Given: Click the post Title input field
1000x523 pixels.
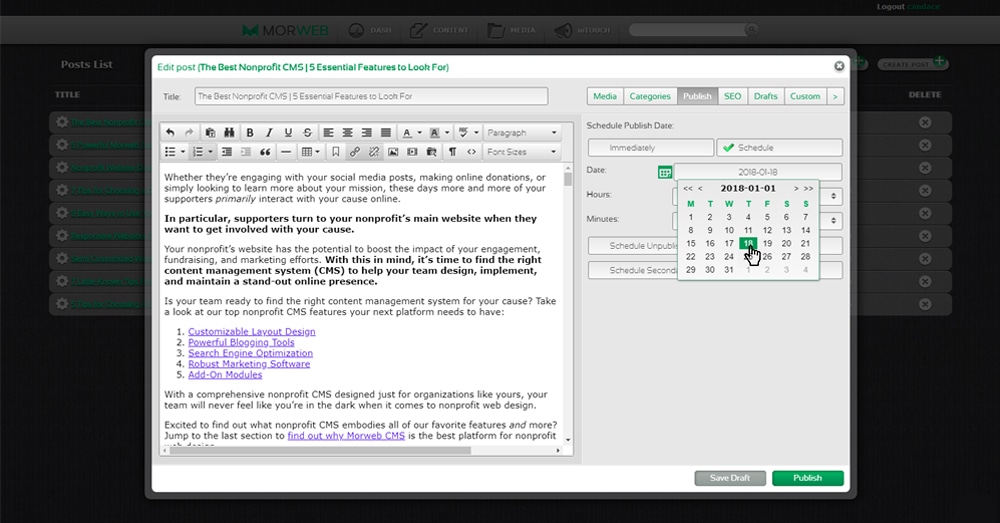Looking at the screenshot, I should pos(371,96).
